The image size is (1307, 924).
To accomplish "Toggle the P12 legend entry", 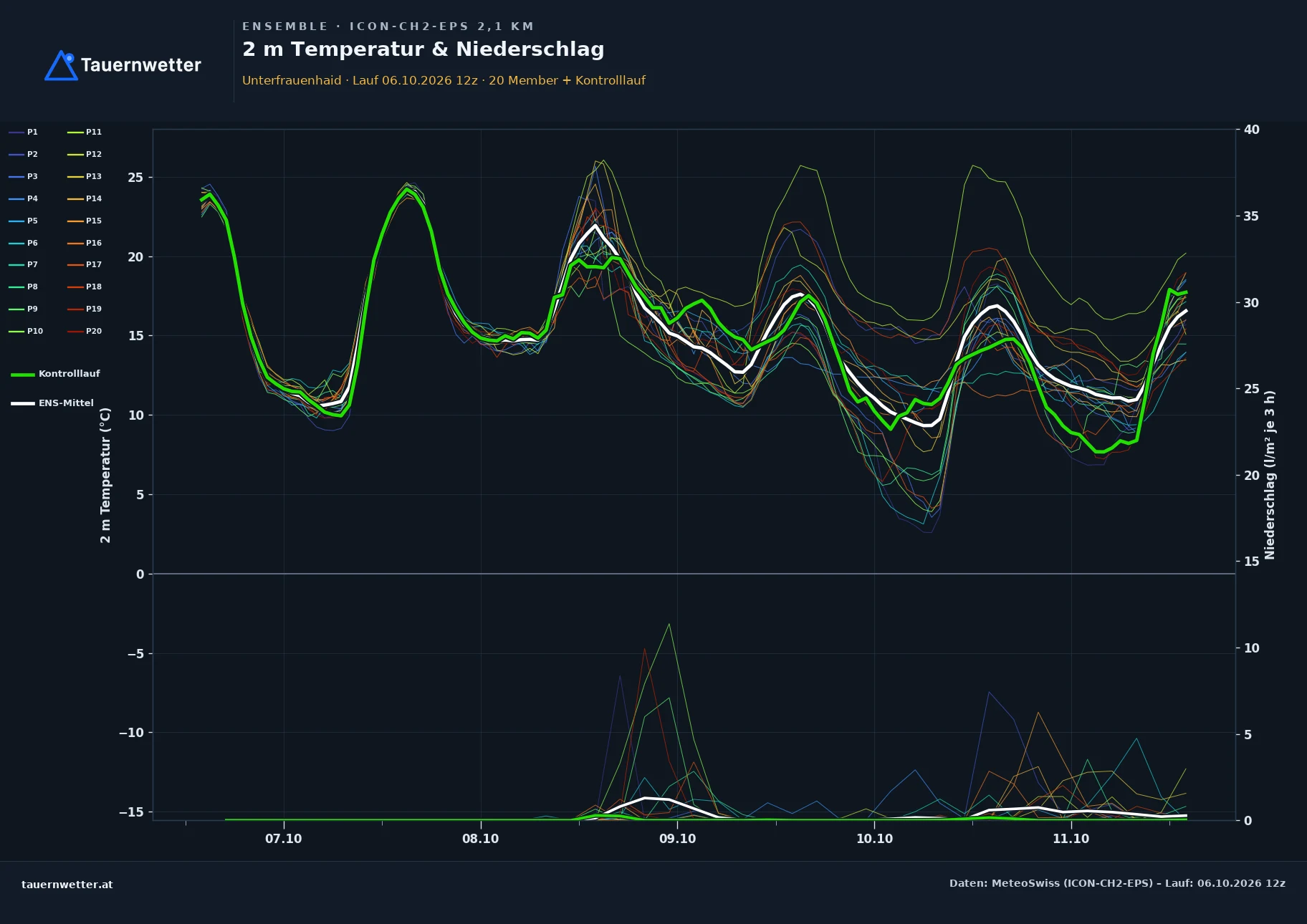I will [85, 154].
